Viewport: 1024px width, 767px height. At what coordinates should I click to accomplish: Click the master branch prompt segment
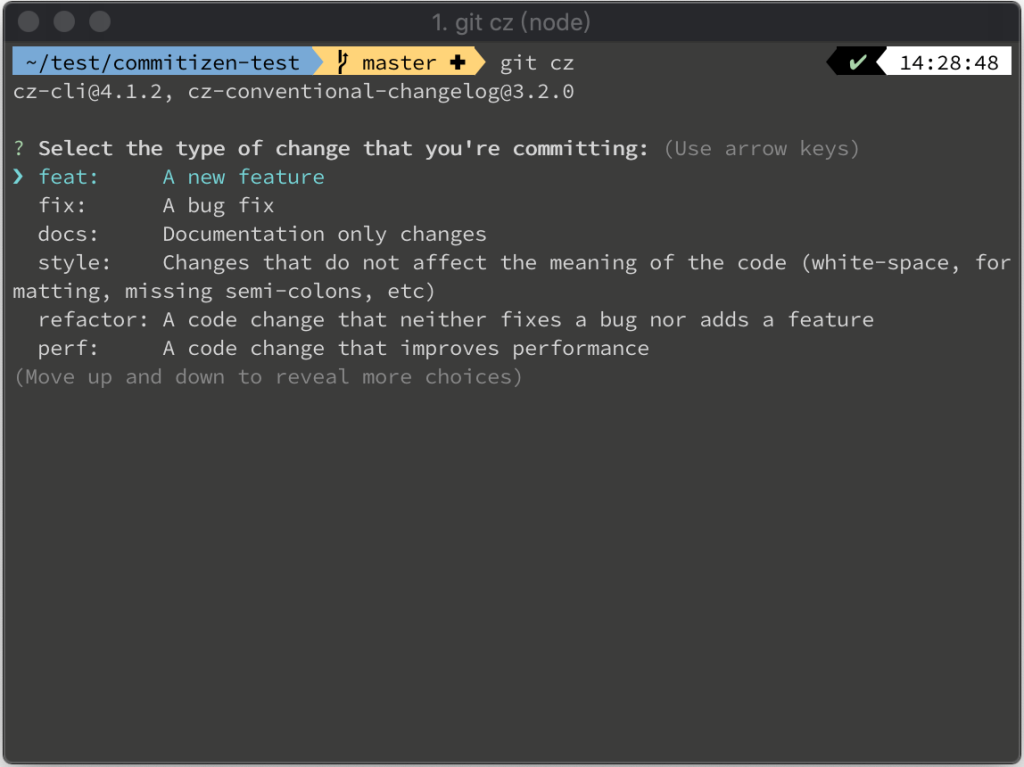pyautogui.click(x=400, y=63)
